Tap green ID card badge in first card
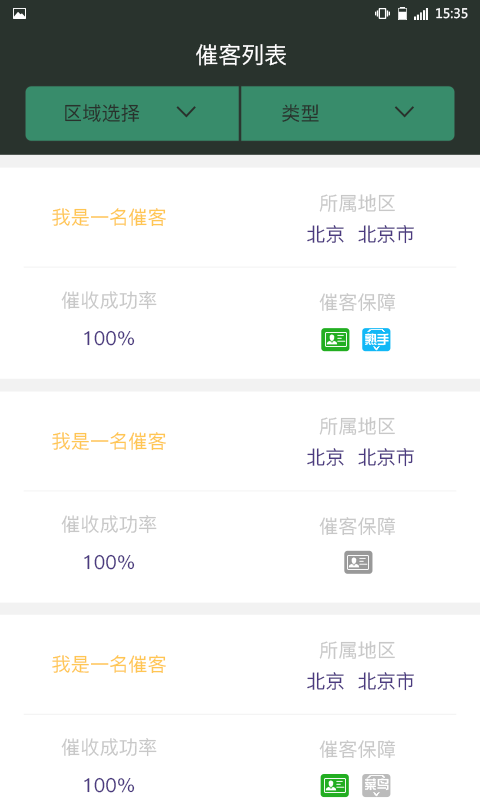This screenshot has height=800, width=480. [335, 339]
